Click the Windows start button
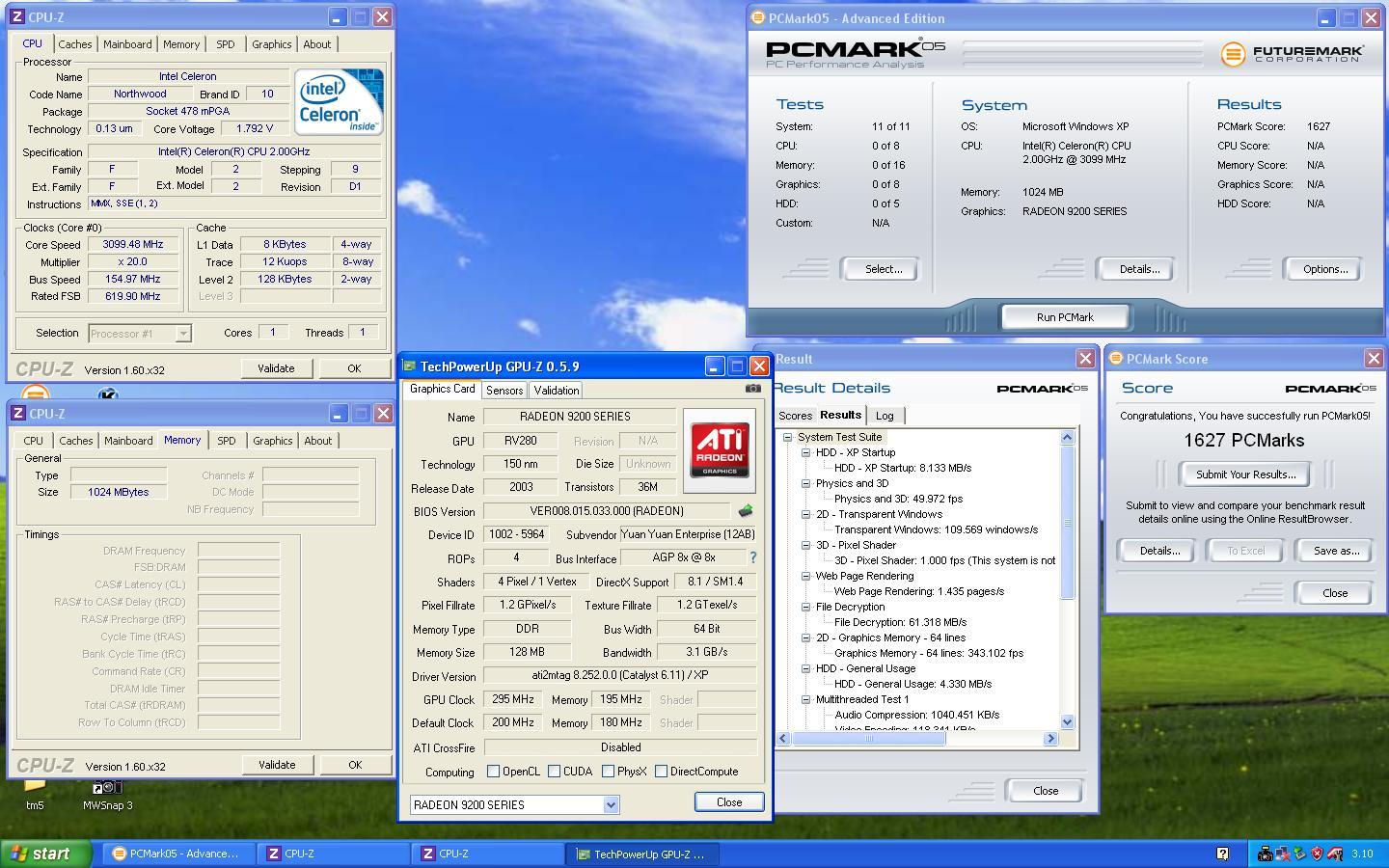The image size is (1389, 868). click(x=45, y=854)
